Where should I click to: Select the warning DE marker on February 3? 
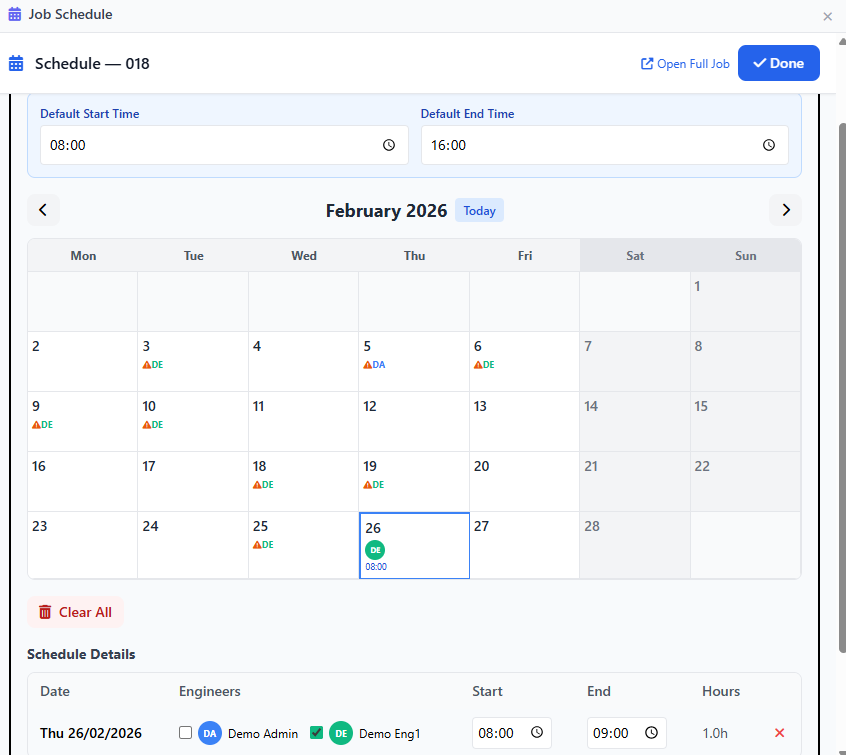coord(153,365)
